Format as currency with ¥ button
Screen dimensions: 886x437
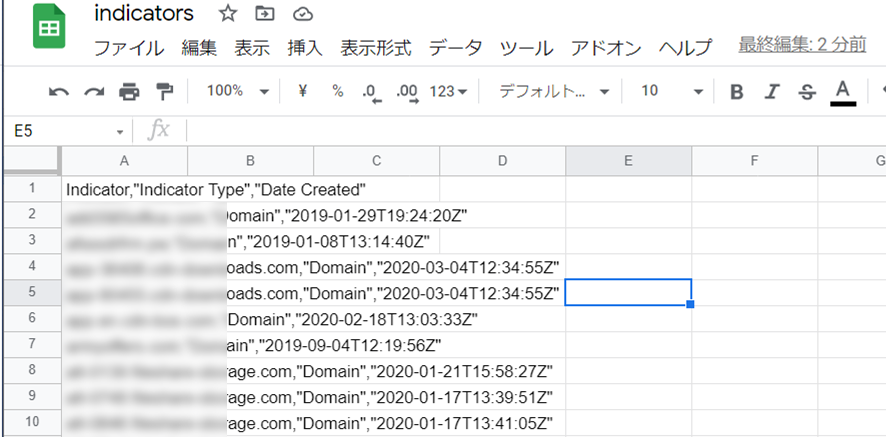302,91
